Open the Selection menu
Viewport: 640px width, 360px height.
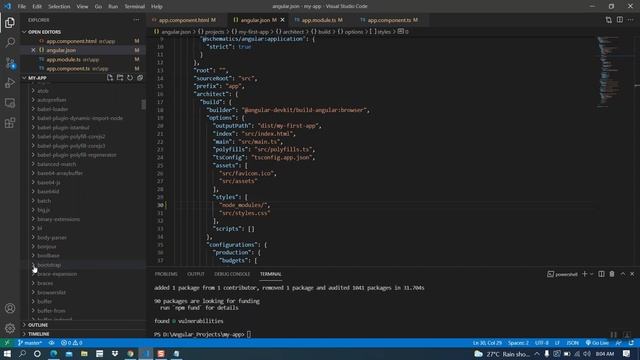(59, 7)
